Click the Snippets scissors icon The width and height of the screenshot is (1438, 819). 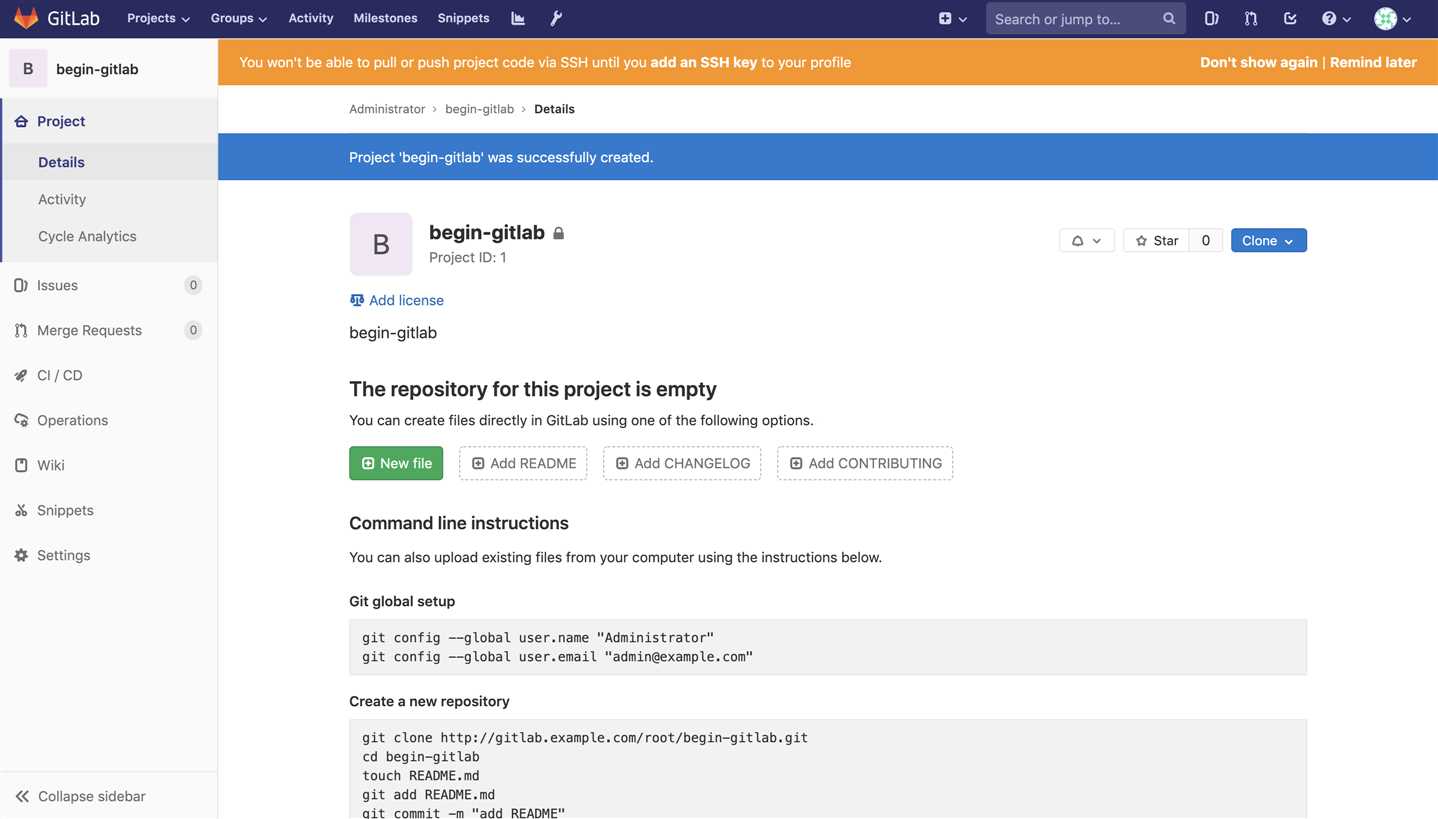pyautogui.click(x=21, y=510)
